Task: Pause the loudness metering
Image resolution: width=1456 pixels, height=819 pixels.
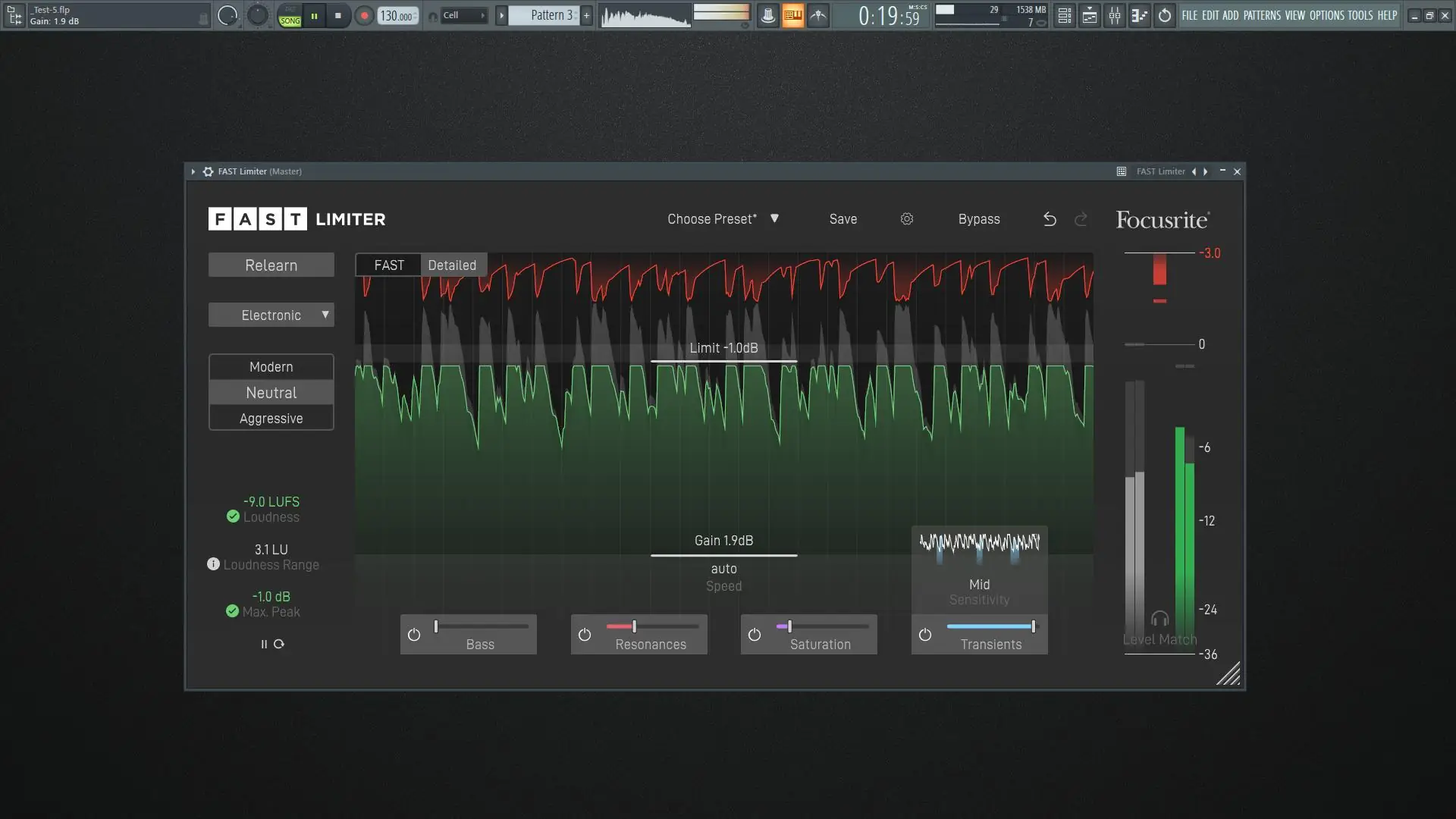Action: pos(264,644)
